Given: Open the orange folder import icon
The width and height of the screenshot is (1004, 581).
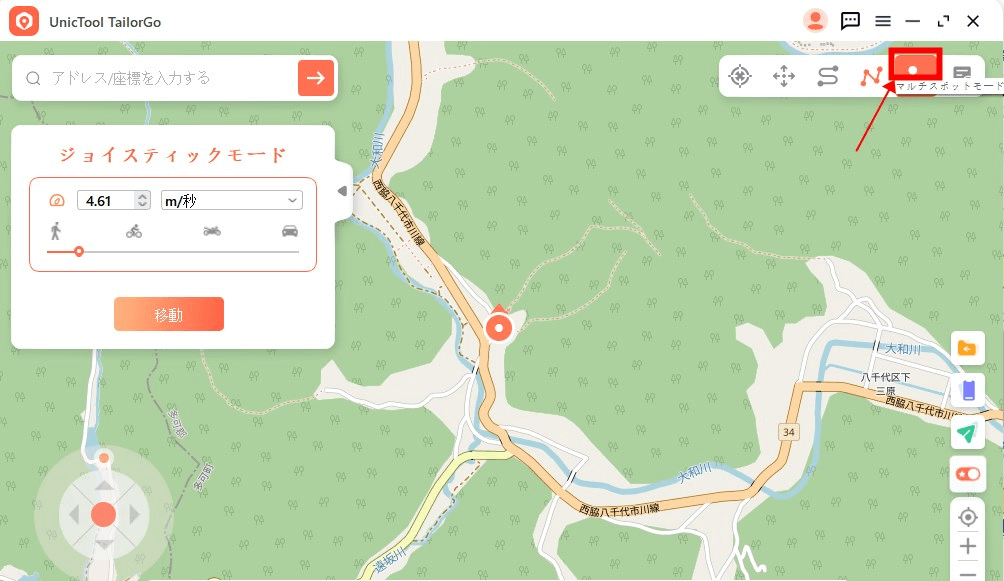Looking at the screenshot, I should pyautogui.click(x=968, y=348).
